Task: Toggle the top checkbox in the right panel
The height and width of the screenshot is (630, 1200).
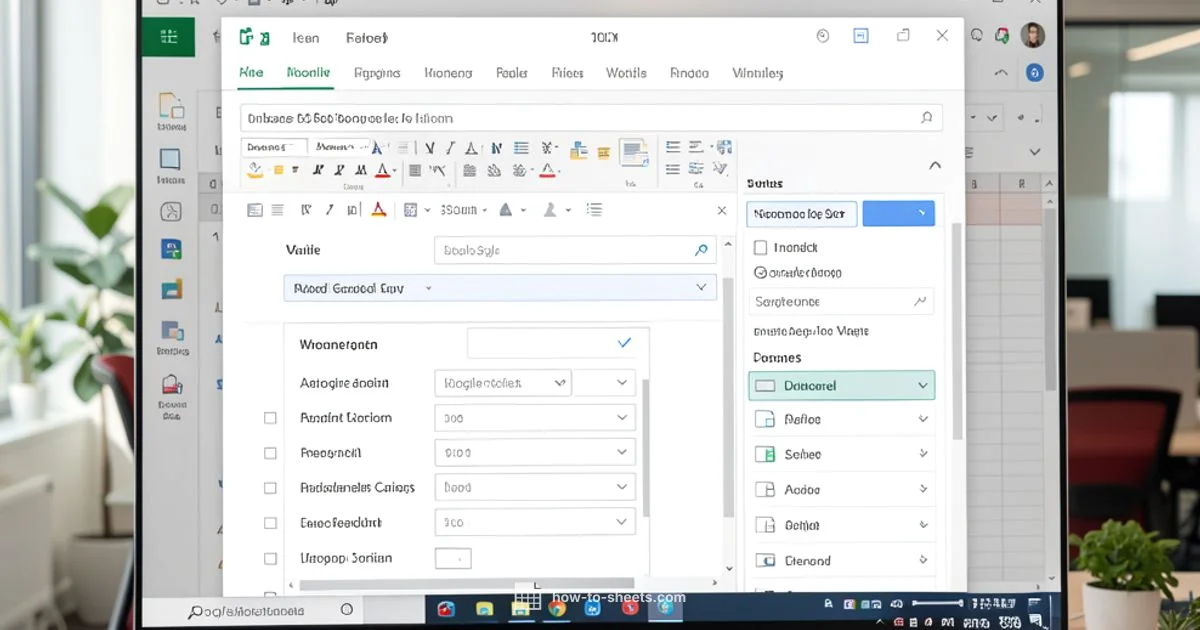Action: pyautogui.click(x=760, y=247)
